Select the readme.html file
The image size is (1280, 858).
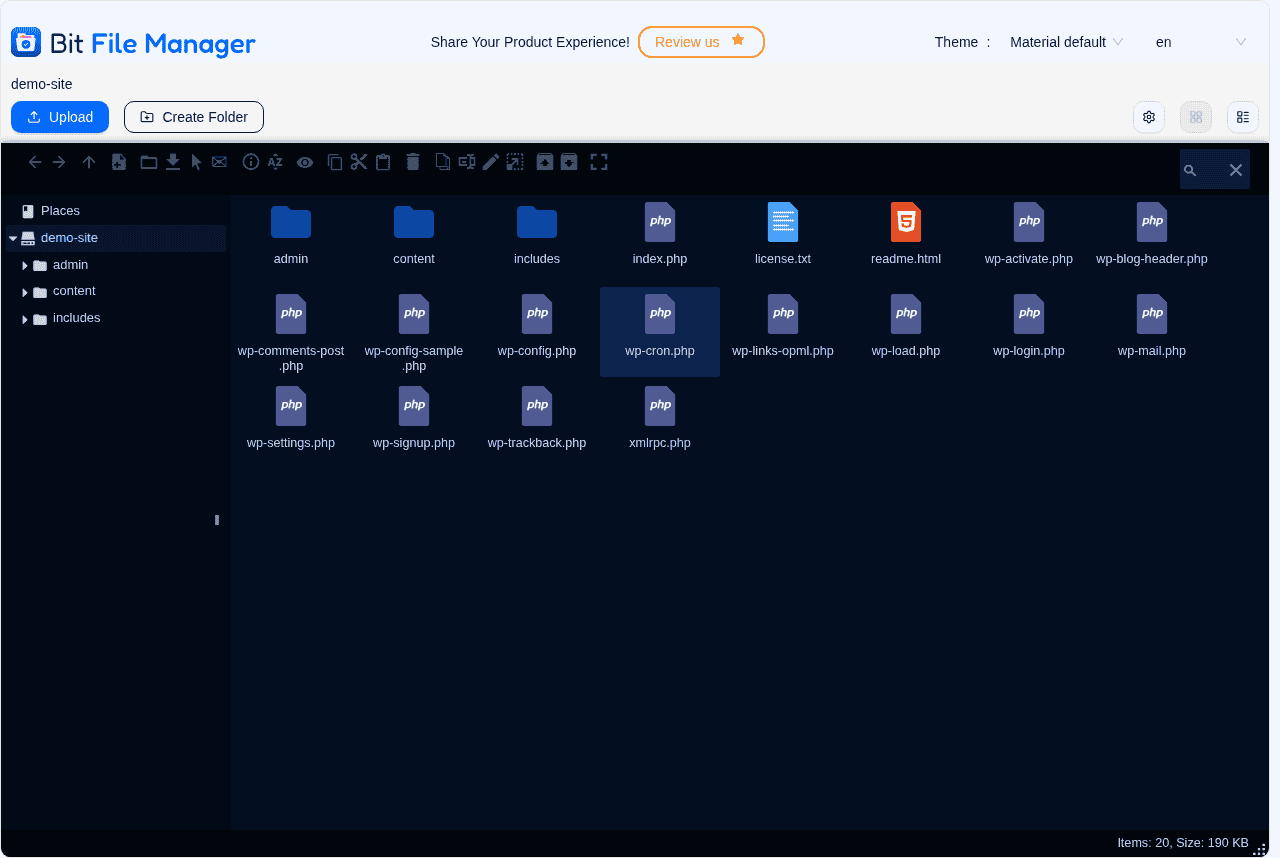coord(906,235)
